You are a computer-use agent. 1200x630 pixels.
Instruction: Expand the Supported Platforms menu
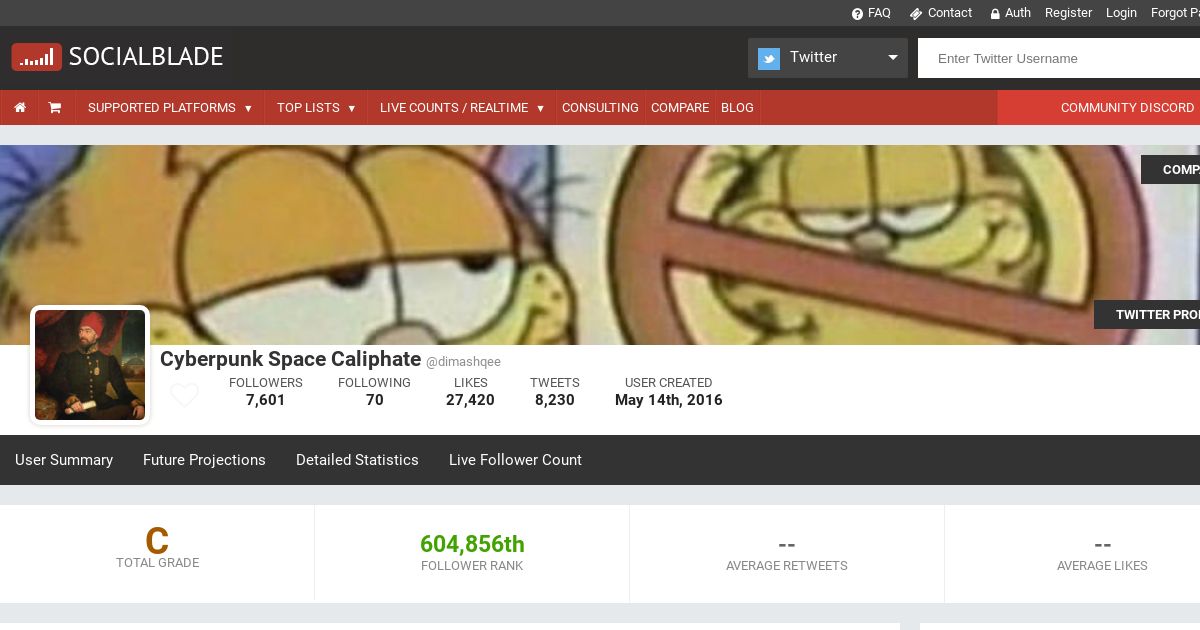pyautogui.click(x=170, y=107)
